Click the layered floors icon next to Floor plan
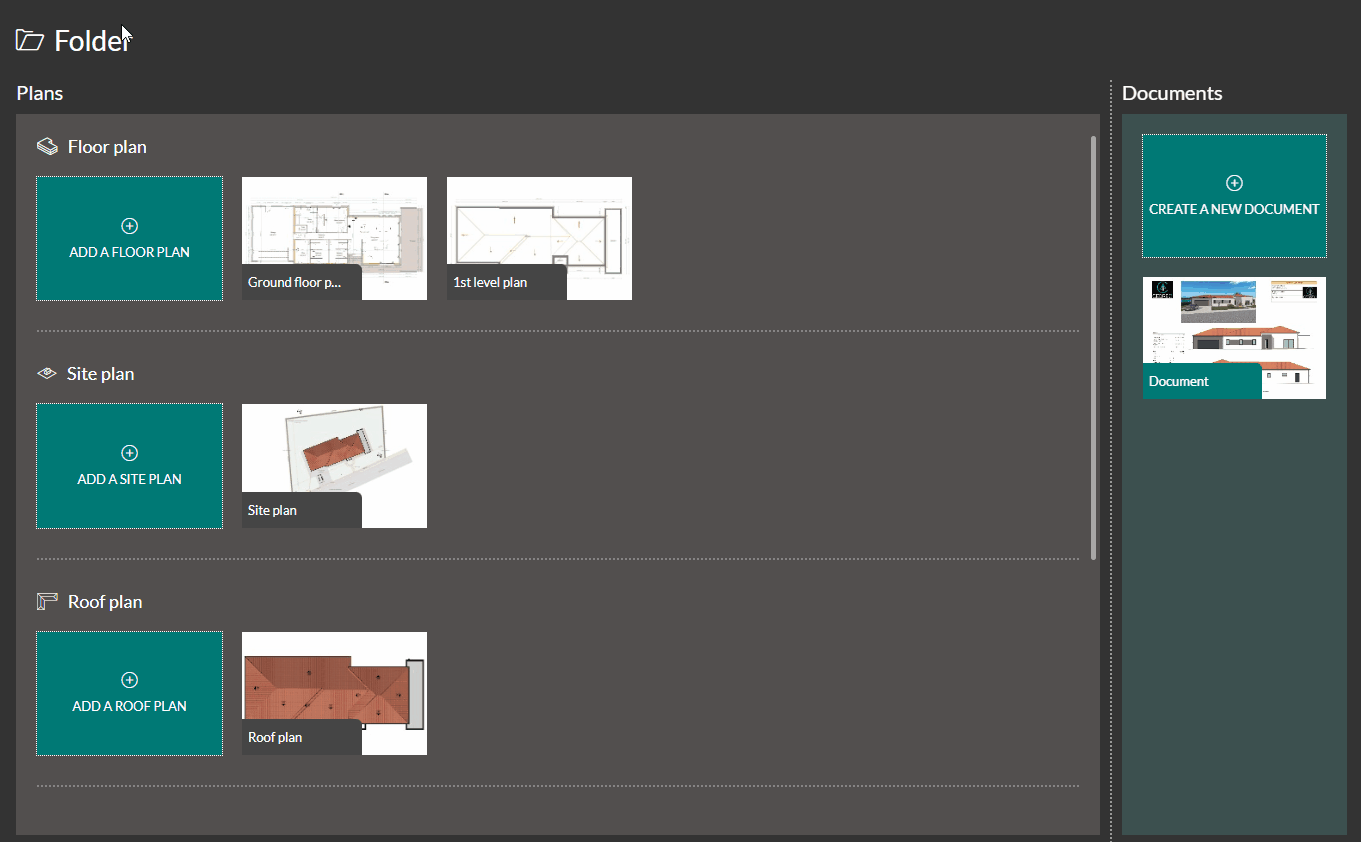Viewport: 1361px width, 842px height. (46, 144)
